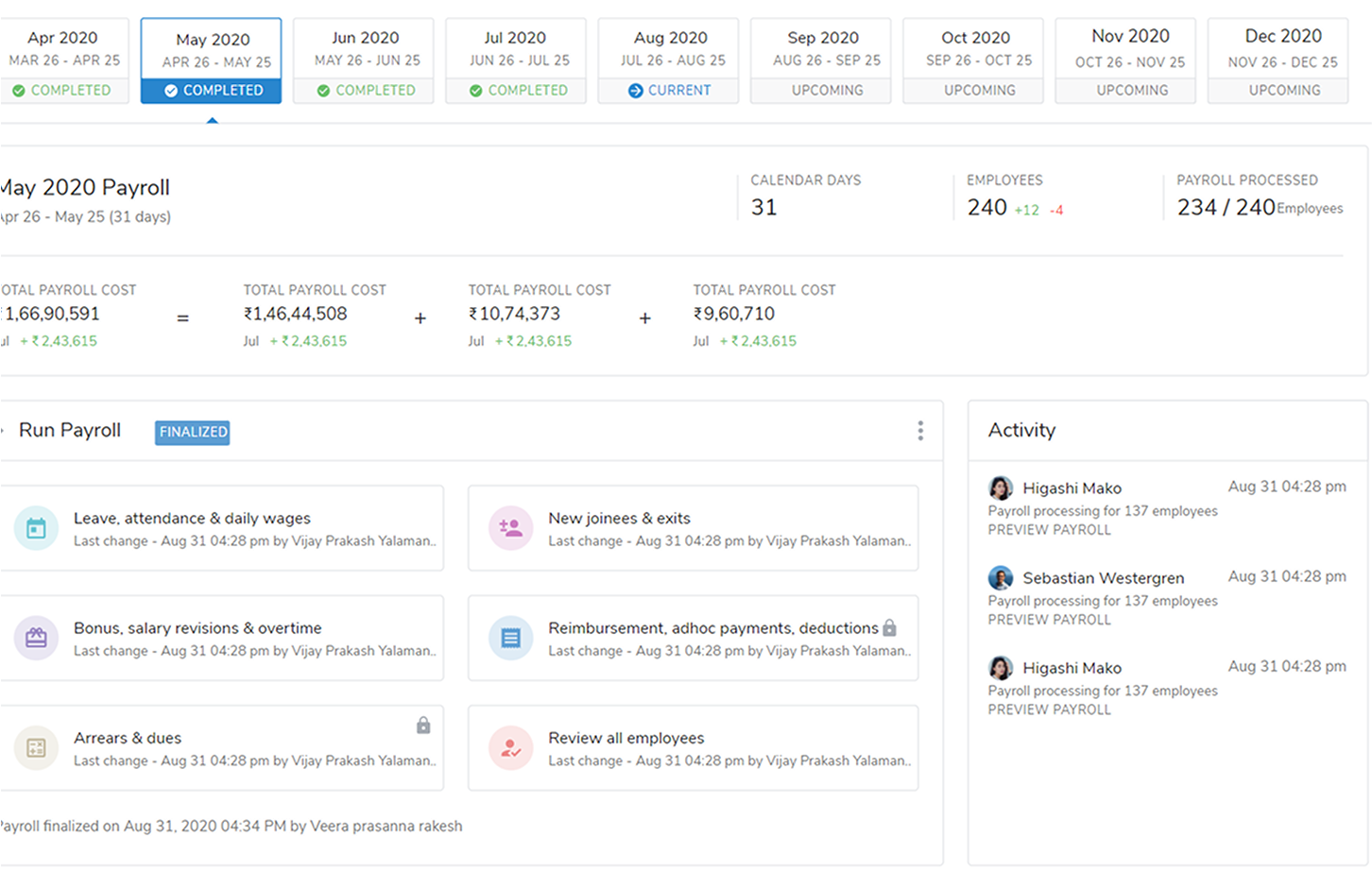Click the payroll cost amount ₹10,74,373

514,314
